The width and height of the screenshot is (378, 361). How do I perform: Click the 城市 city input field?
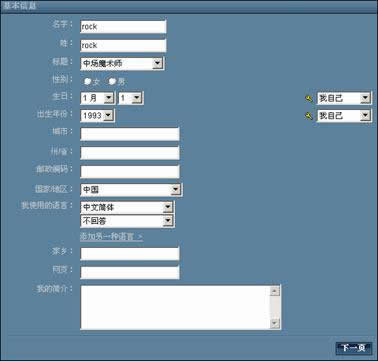click(x=130, y=134)
